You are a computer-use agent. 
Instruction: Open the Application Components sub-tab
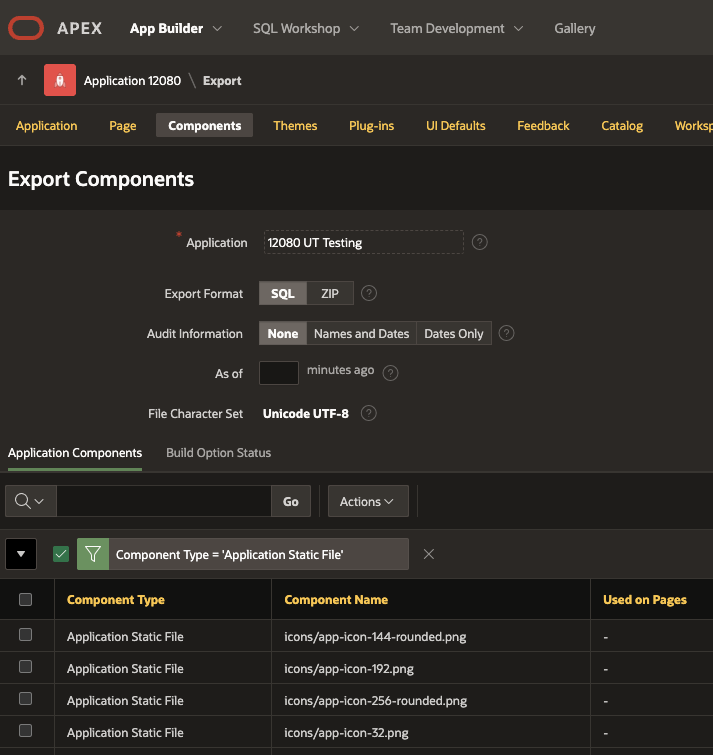click(x=75, y=453)
